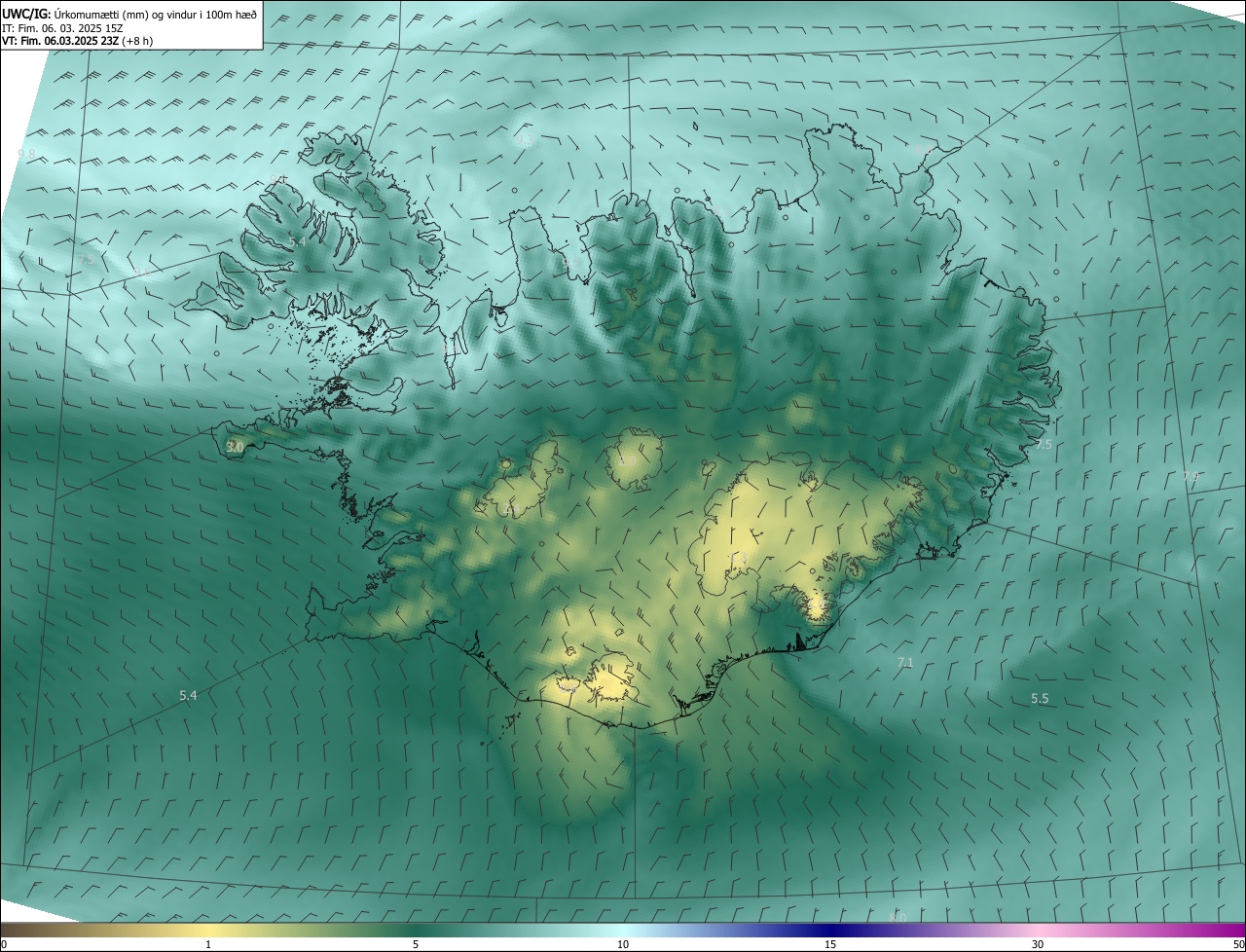Click the 10 tick label on the color scale
The image size is (1246, 952).
click(x=623, y=944)
